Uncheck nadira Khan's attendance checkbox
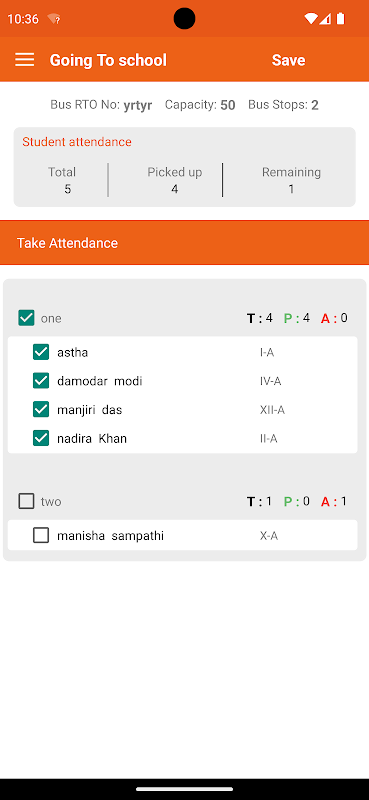 pos(41,438)
